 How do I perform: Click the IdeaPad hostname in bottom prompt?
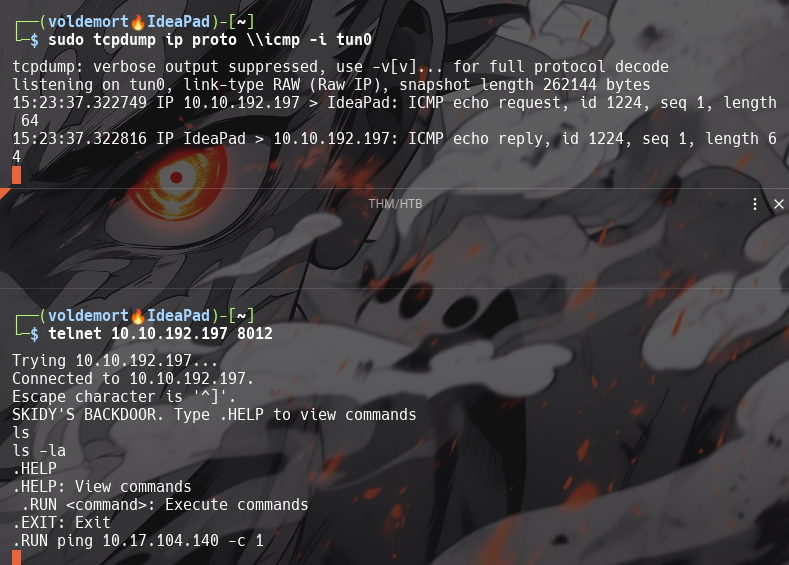[178, 316]
